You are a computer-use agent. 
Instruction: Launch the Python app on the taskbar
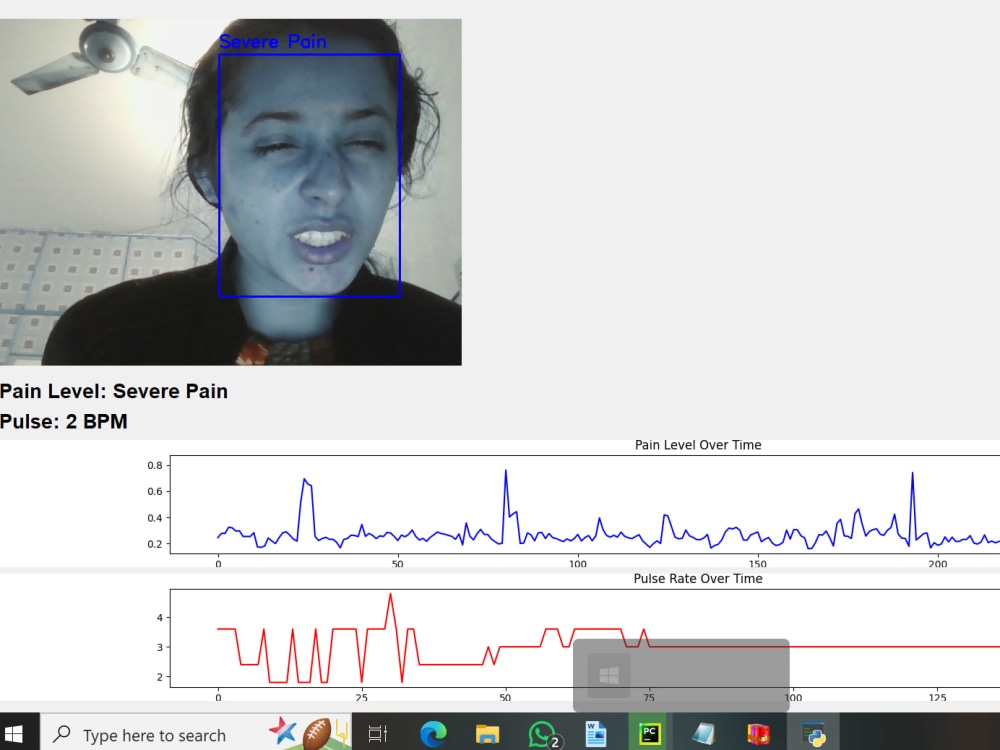point(813,734)
